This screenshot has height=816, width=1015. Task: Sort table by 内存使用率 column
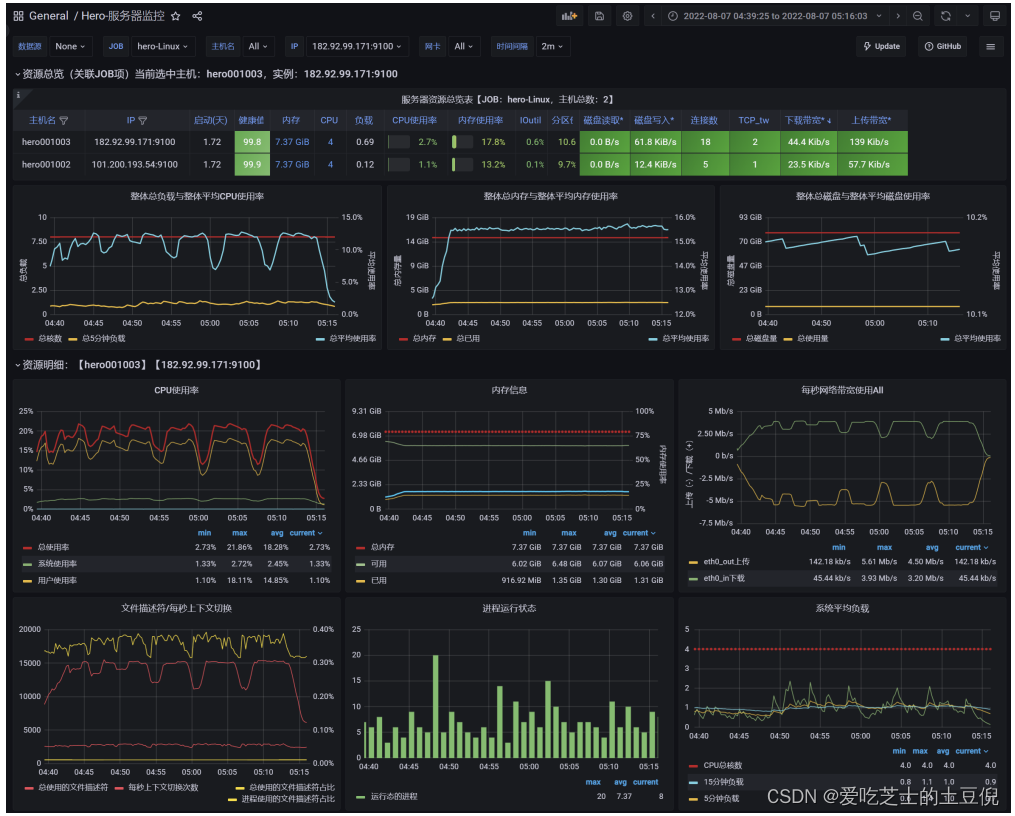click(480, 120)
